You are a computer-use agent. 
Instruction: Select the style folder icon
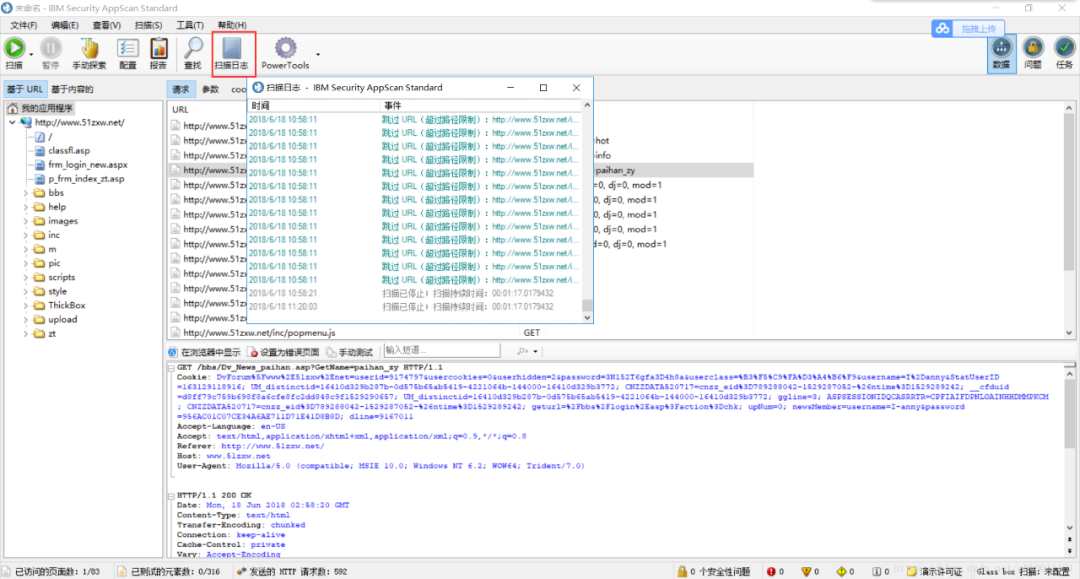point(39,291)
